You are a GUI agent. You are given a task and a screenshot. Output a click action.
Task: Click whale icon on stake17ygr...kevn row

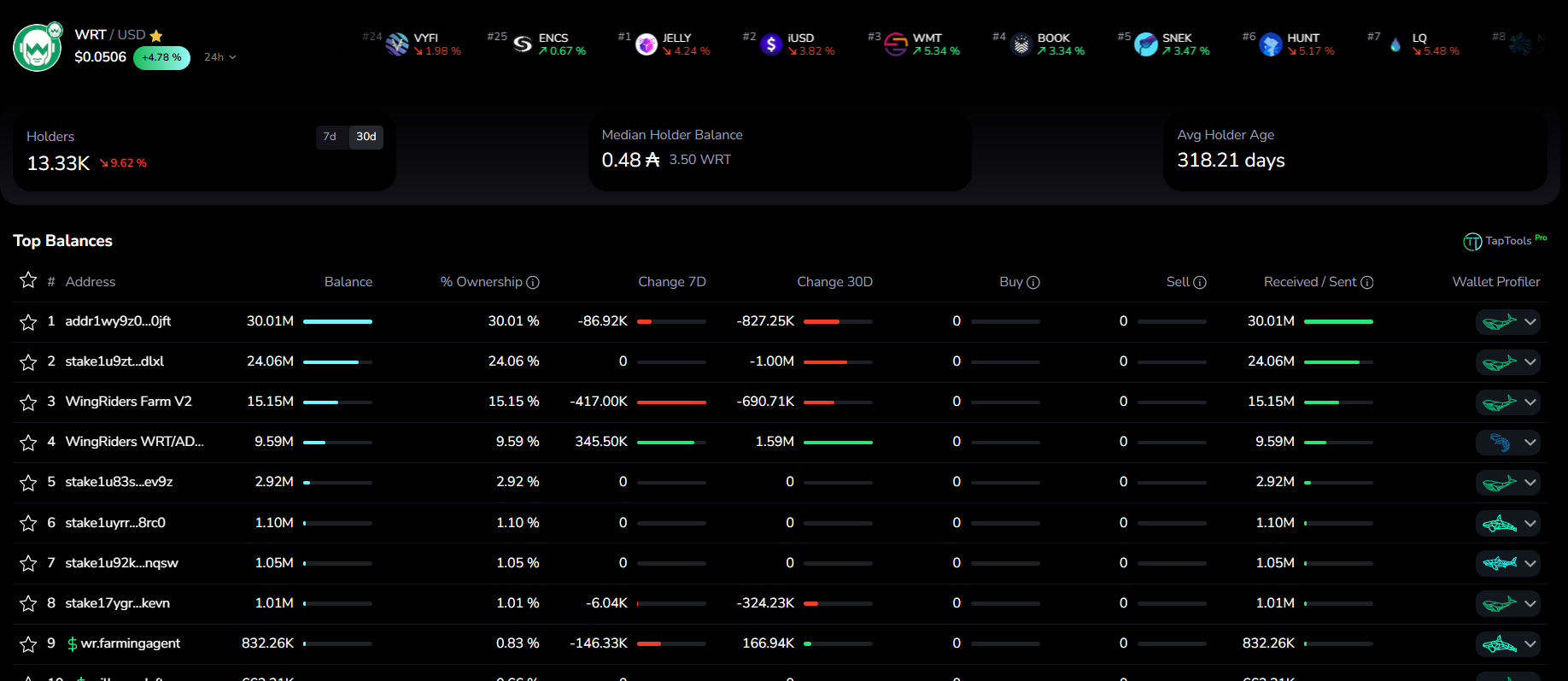pos(1500,604)
